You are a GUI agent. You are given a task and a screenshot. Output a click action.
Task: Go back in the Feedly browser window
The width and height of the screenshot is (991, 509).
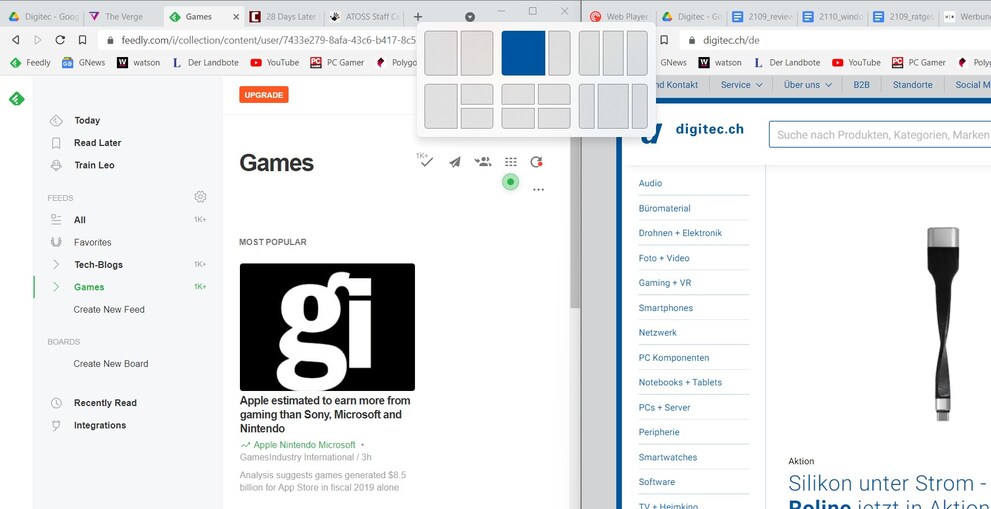coord(15,40)
